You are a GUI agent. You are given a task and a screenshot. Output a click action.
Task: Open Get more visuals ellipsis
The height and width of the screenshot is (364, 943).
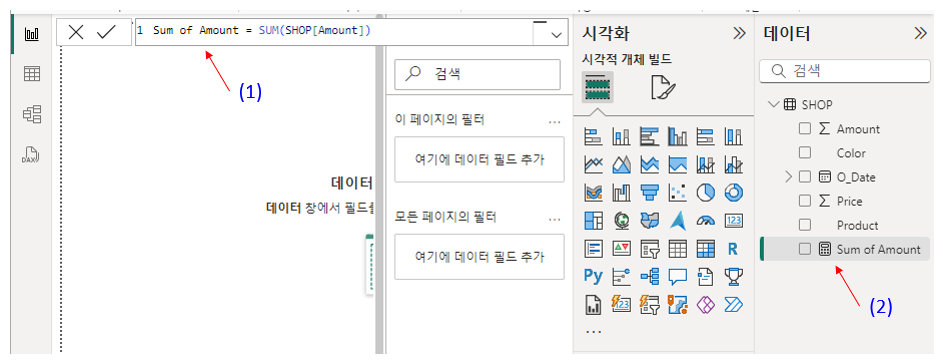593,332
